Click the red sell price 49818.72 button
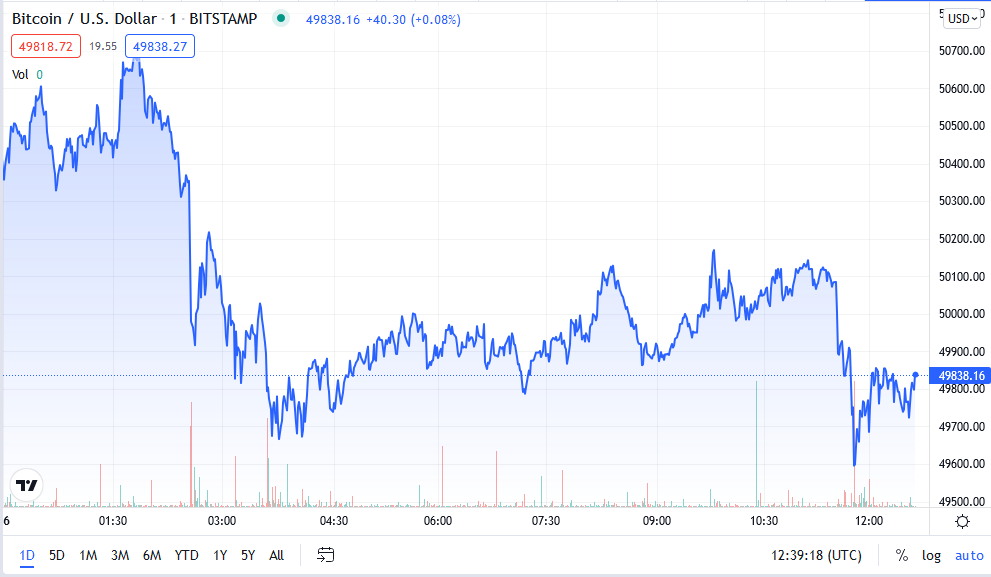Image resolution: width=991 pixels, height=577 pixels. pos(44,46)
